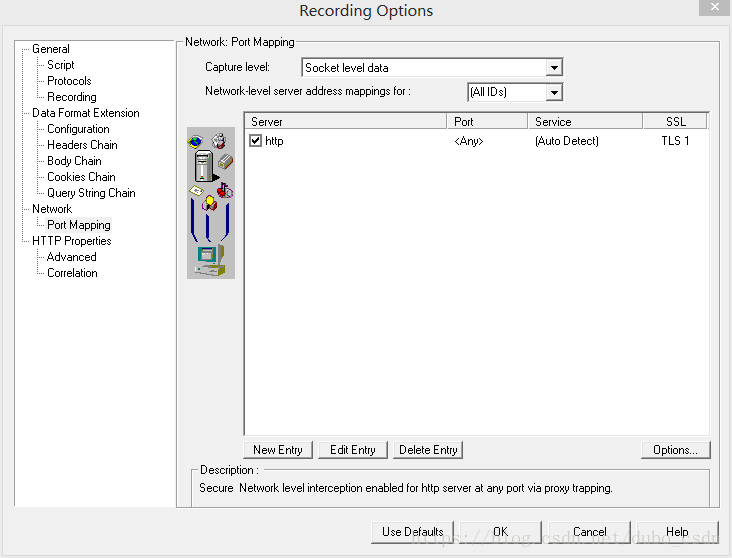Select the General tree node
The width and height of the screenshot is (732, 558).
click(x=51, y=49)
